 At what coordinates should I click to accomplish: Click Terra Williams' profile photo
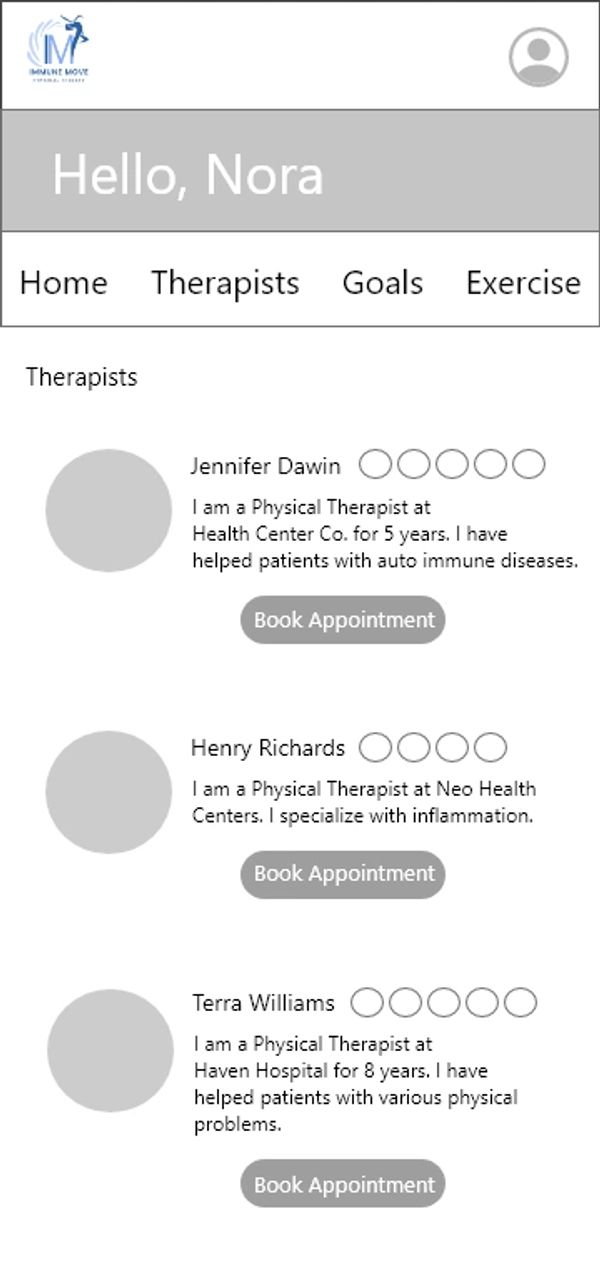click(109, 1050)
